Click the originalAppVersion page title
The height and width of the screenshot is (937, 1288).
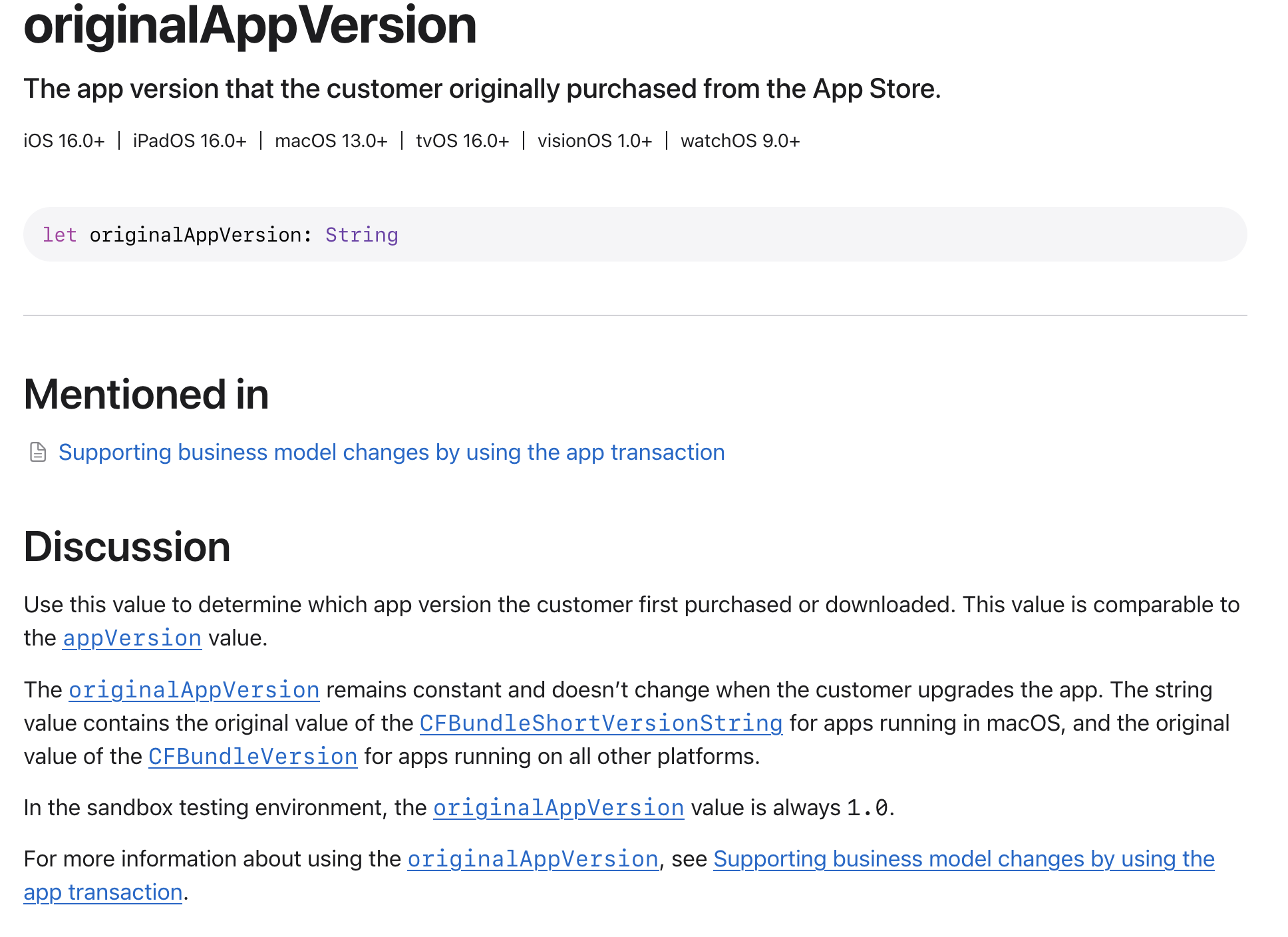(x=250, y=25)
